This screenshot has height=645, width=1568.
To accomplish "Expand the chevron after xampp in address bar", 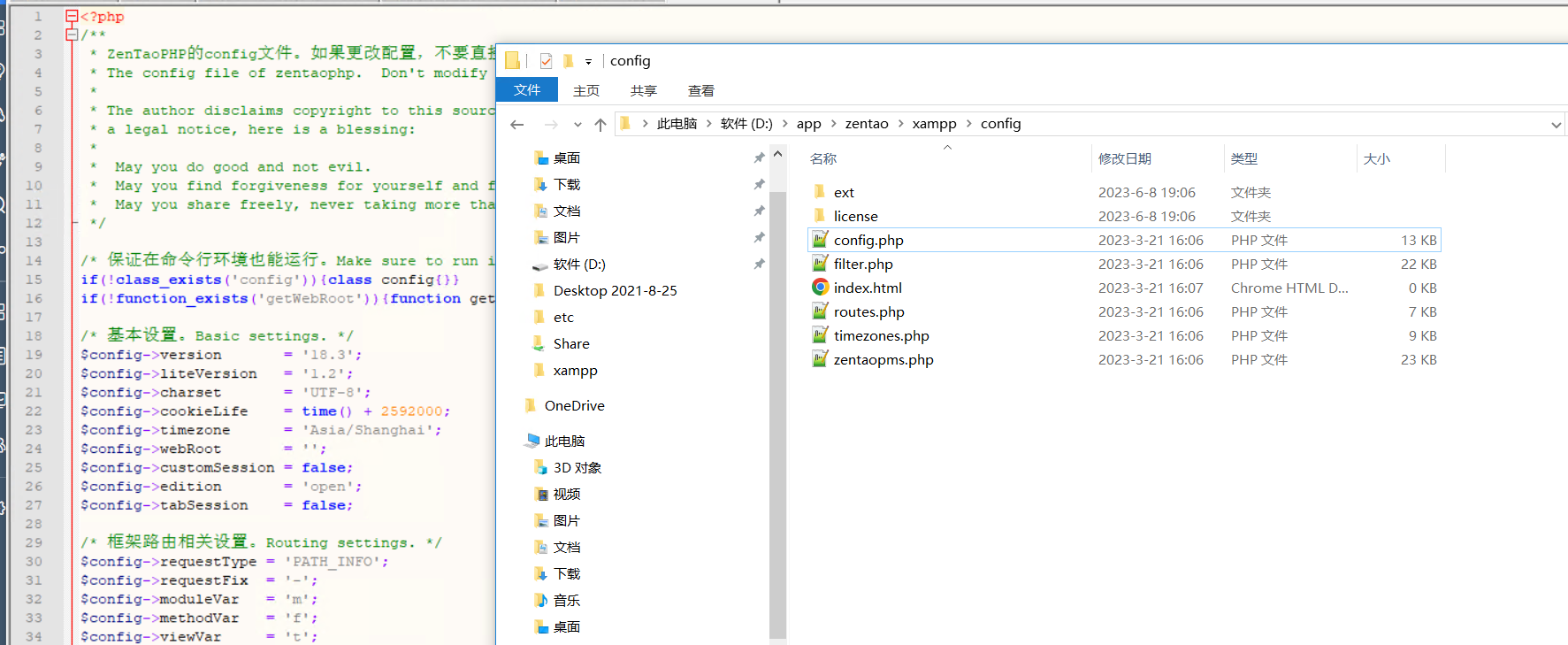I will pos(969,124).
